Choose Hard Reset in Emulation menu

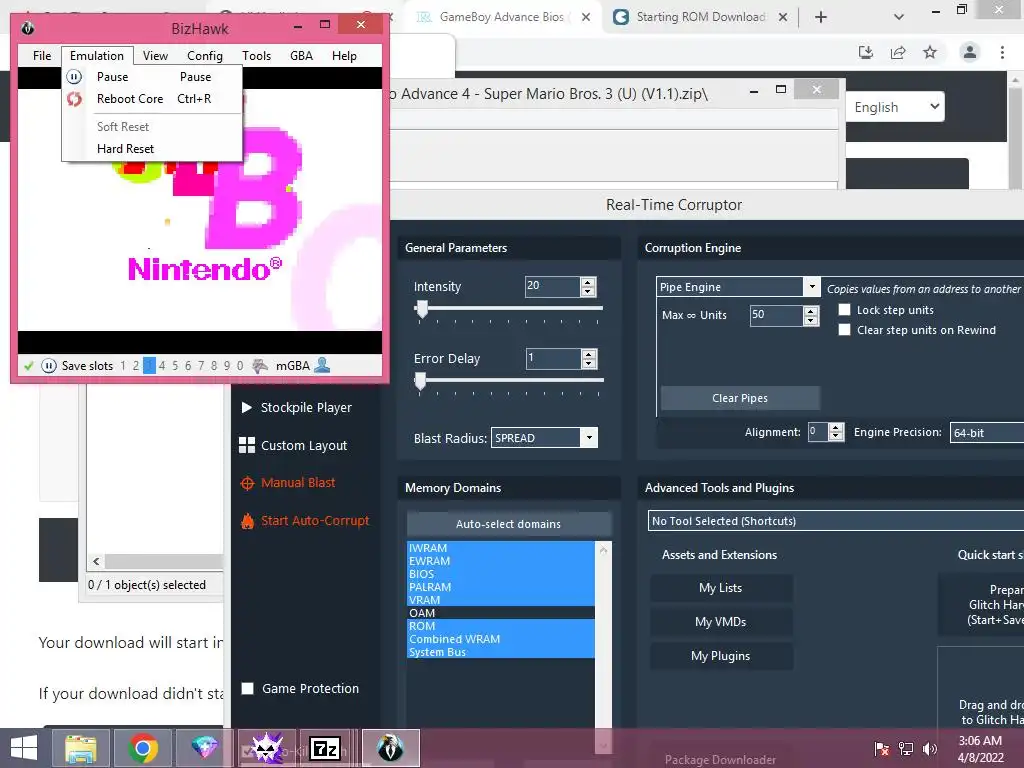point(152,149)
